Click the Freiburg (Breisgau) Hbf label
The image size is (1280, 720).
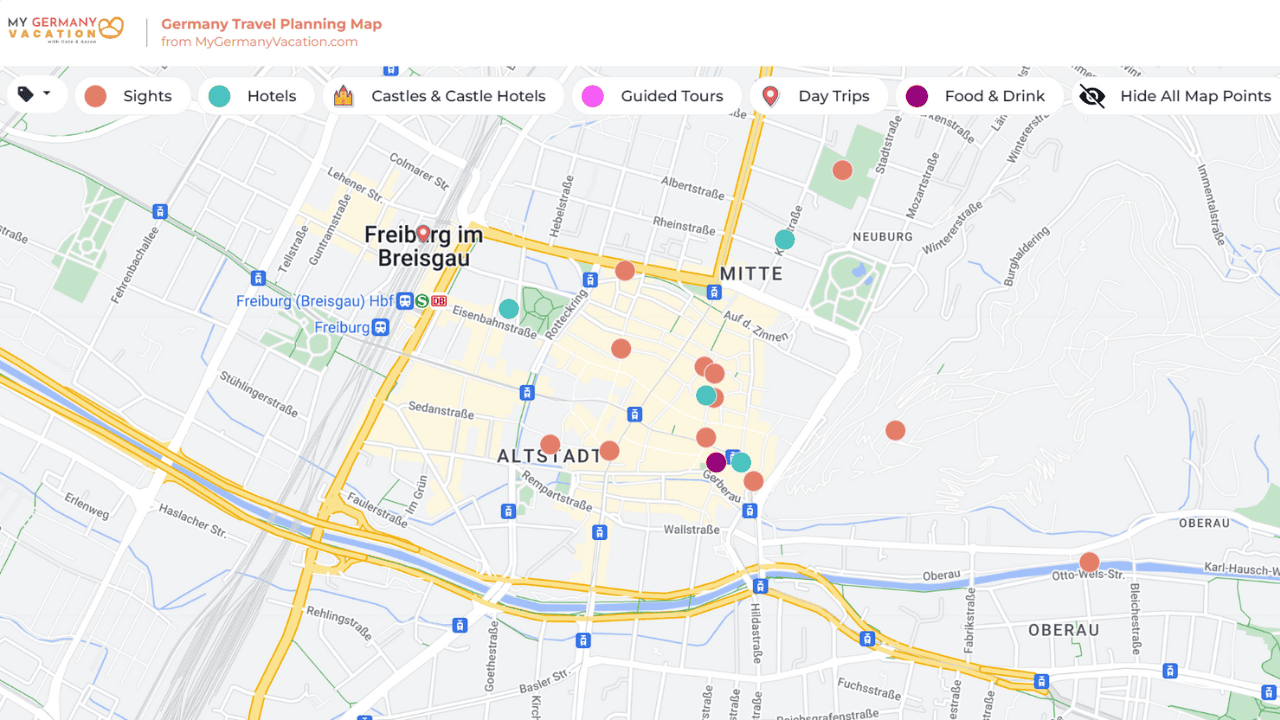314,301
